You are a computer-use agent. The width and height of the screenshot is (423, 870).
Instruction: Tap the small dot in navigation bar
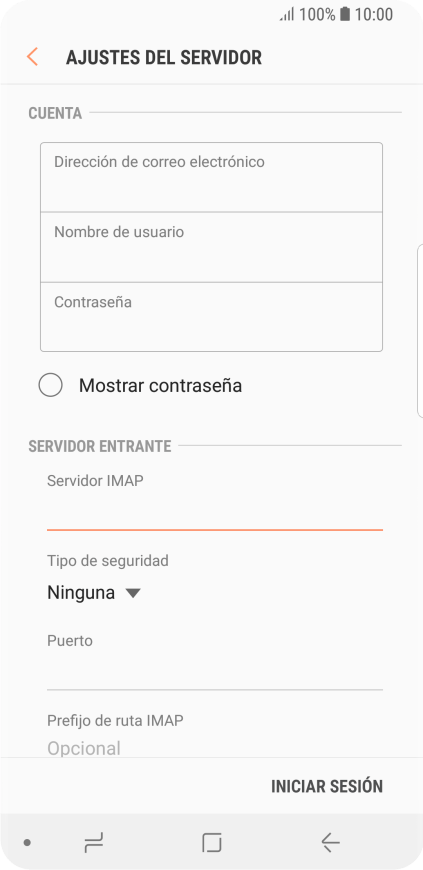27,843
